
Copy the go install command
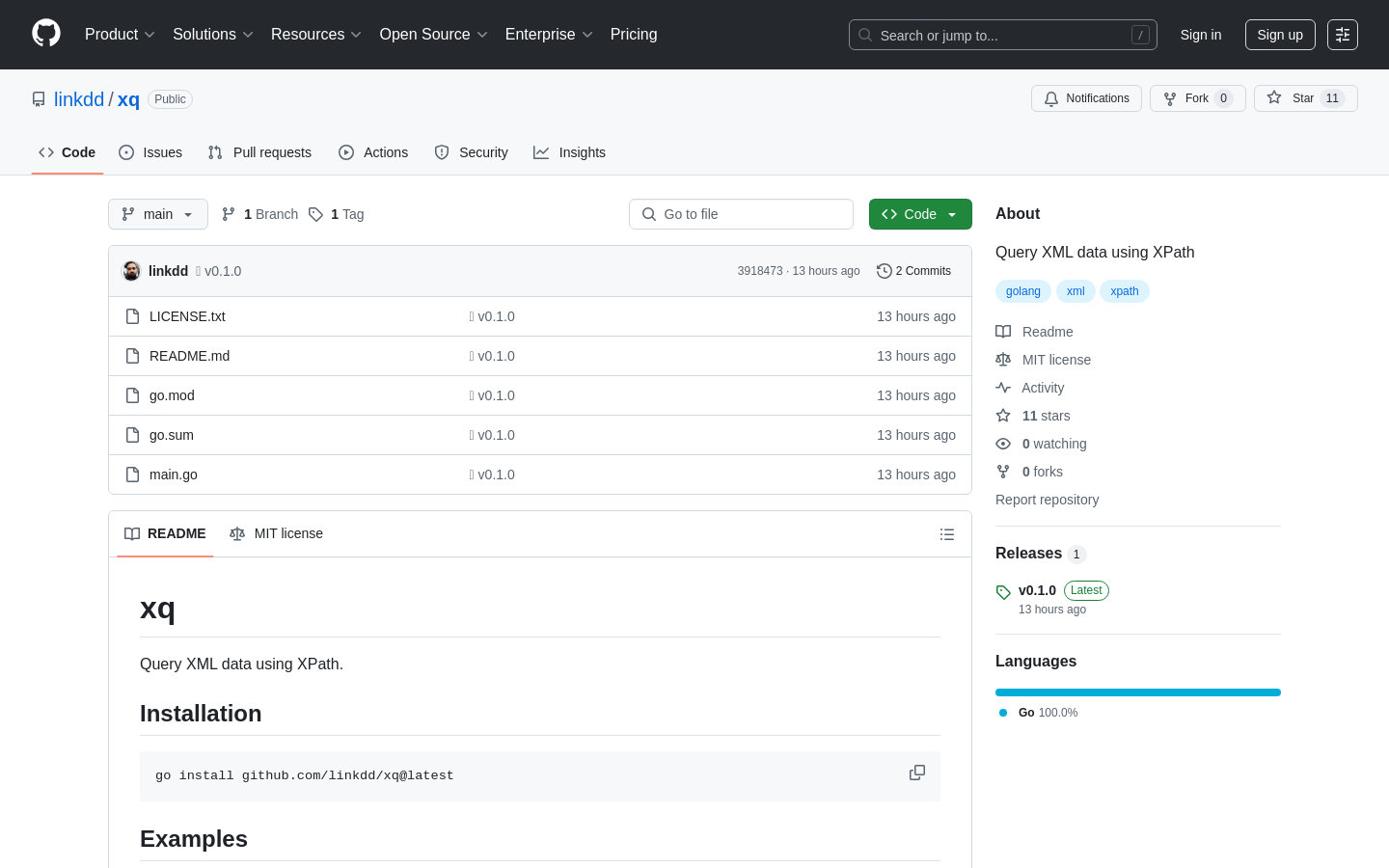(917, 773)
